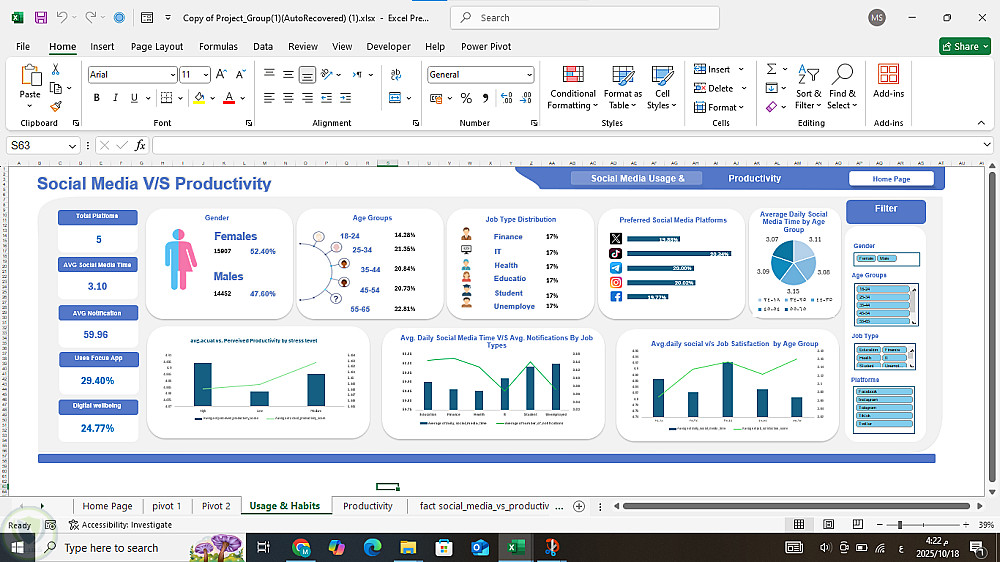Screen dimensions: 1000x562
Task: Toggle Bold formatting
Action: [x=96, y=98]
